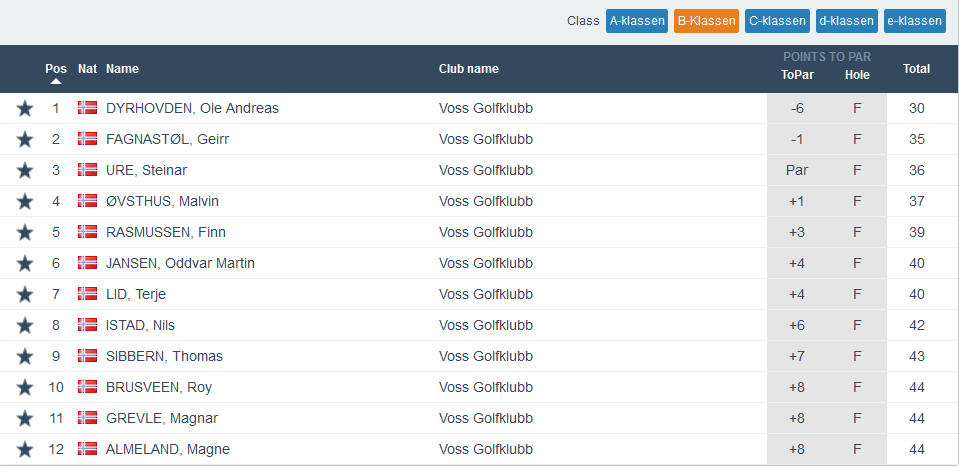Toggle the star beside Almeland, Magne
Image resolution: width=959 pixels, height=468 pixels.
click(x=25, y=450)
